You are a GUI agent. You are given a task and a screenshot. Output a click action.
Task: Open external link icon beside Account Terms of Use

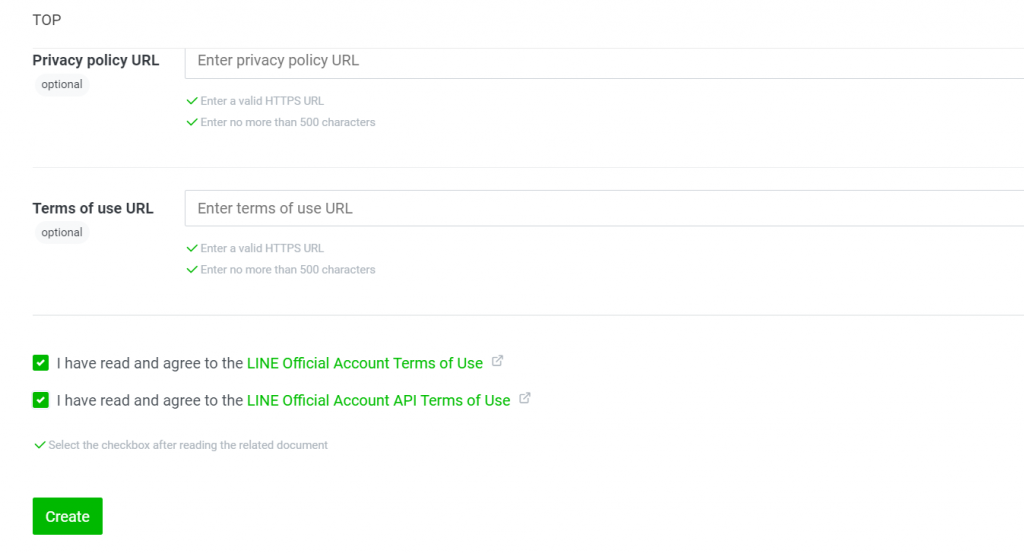[x=498, y=360]
